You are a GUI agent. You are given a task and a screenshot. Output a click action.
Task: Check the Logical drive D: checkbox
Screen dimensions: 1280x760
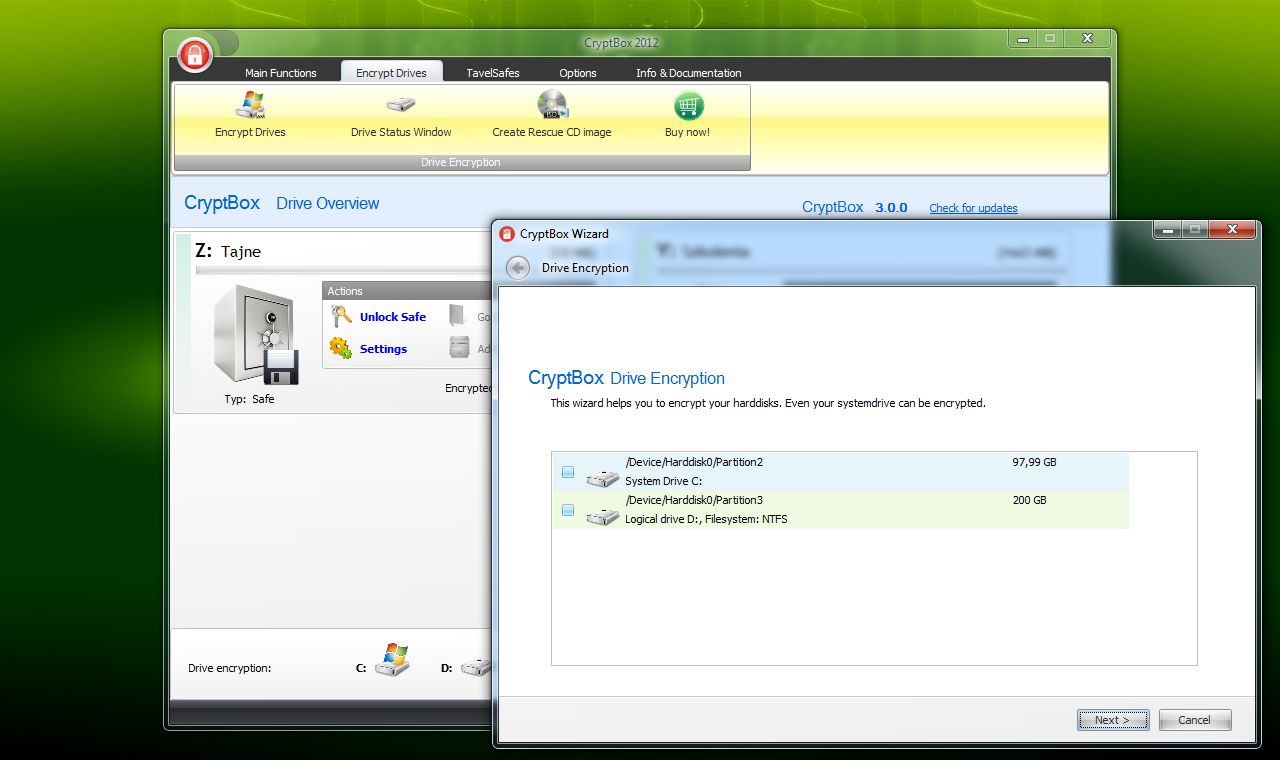tap(568, 510)
